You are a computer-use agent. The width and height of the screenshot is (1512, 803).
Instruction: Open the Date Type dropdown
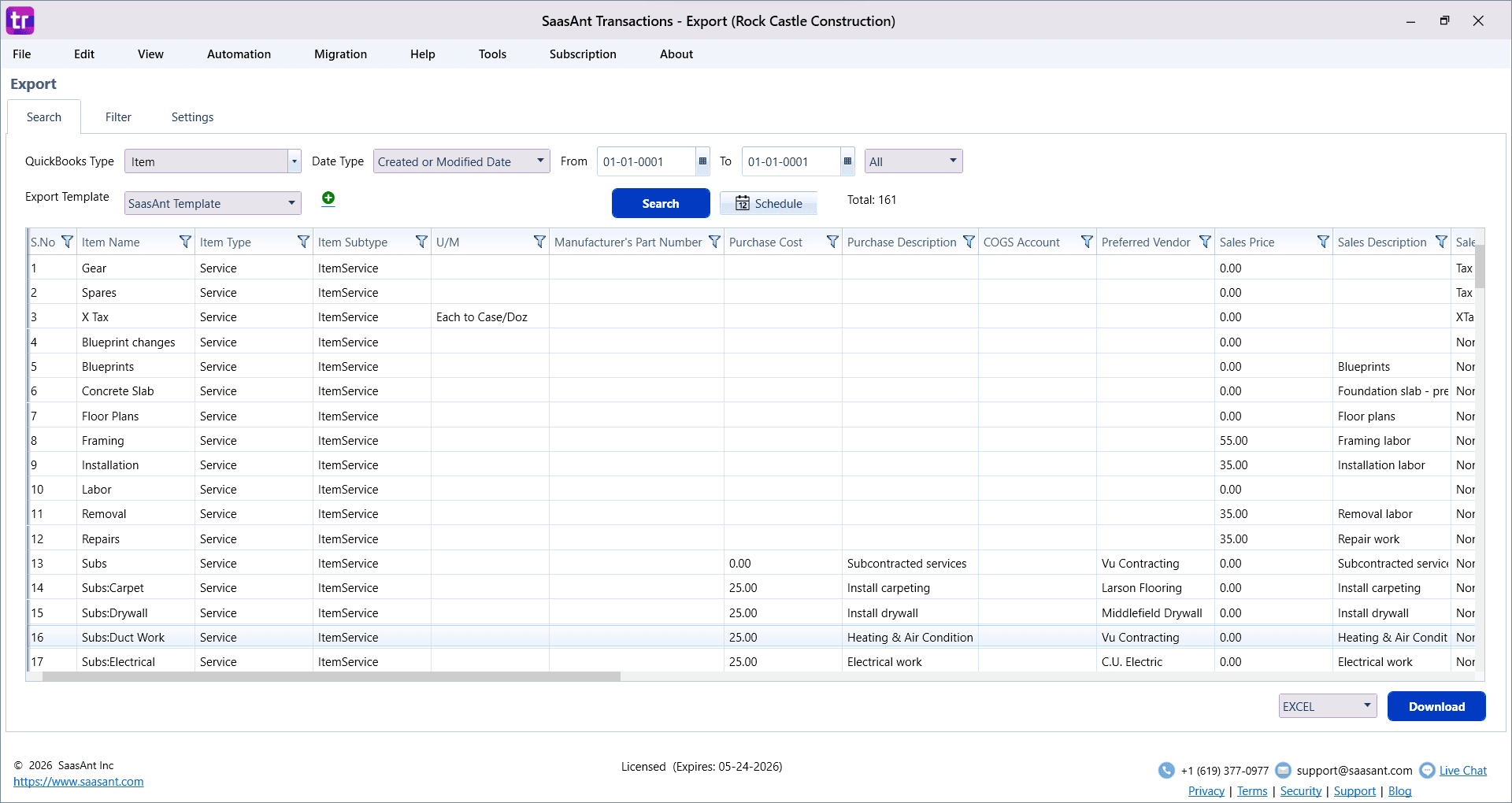540,161
